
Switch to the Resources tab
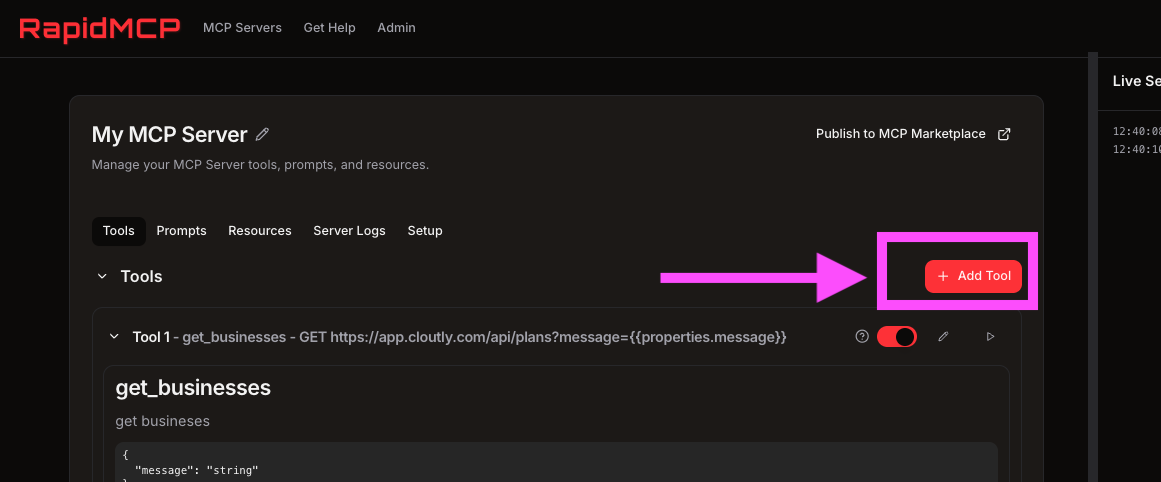coord(260,231)
